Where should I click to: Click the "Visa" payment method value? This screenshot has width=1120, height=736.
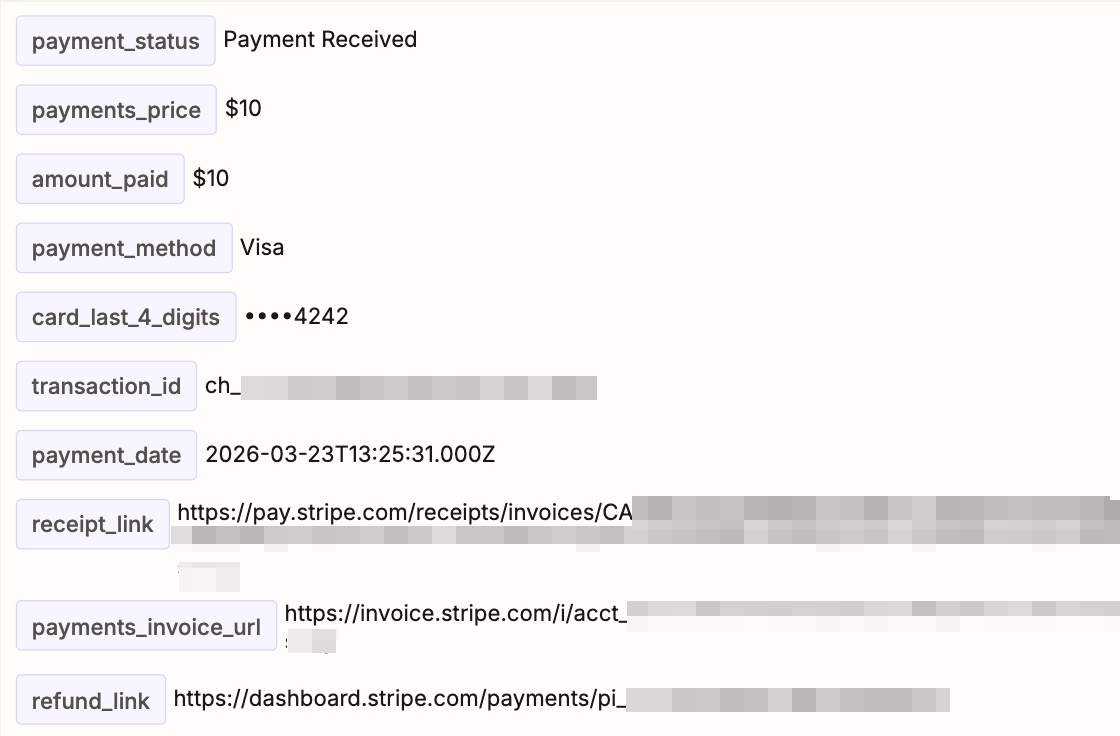point(262,247)
